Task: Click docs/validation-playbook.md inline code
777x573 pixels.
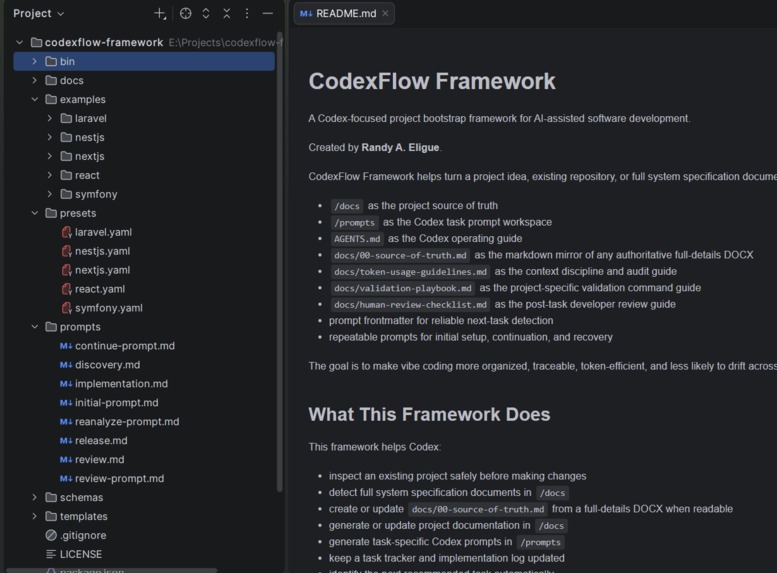Action: 402,288
